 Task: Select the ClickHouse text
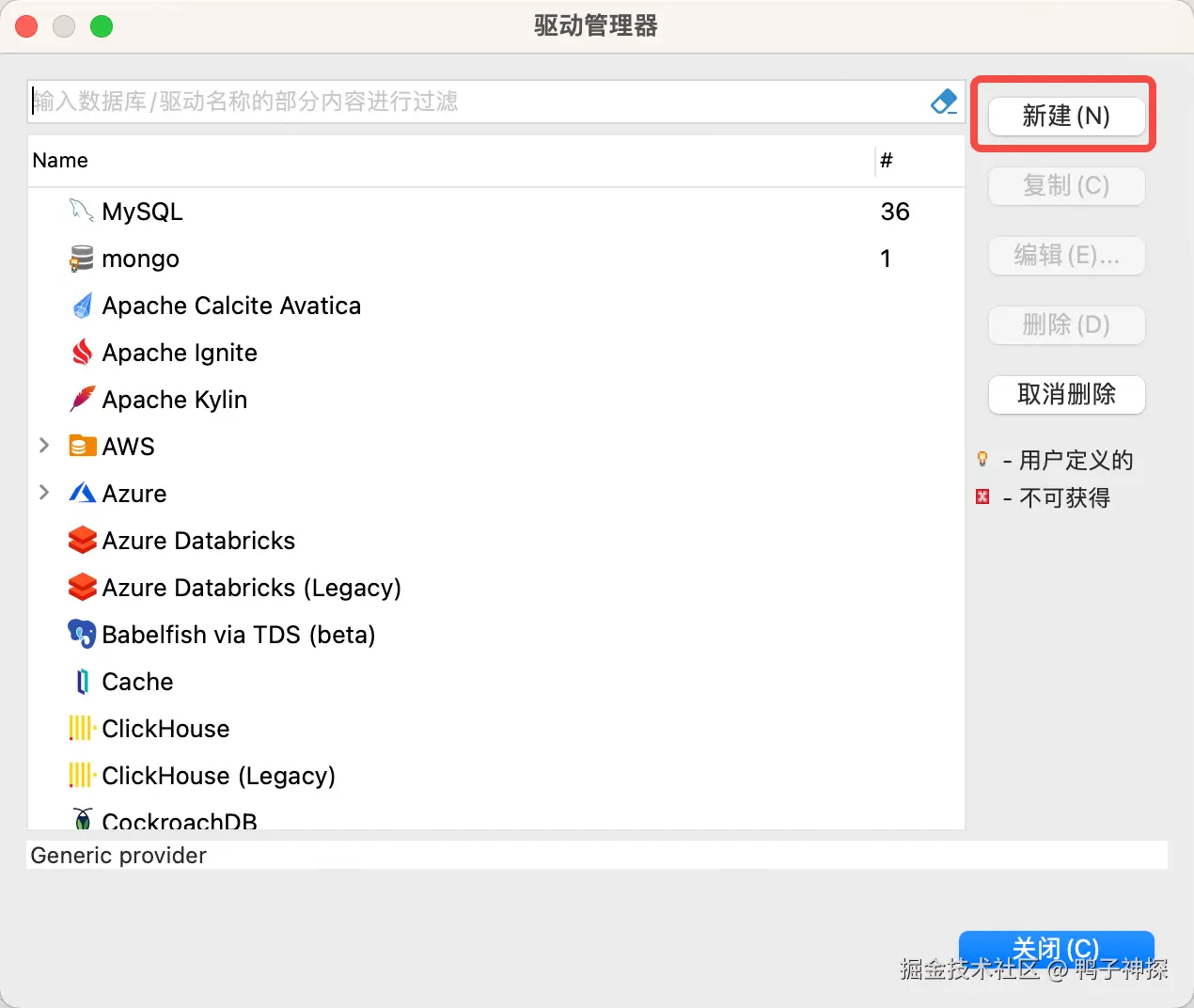tap(165, 729)
